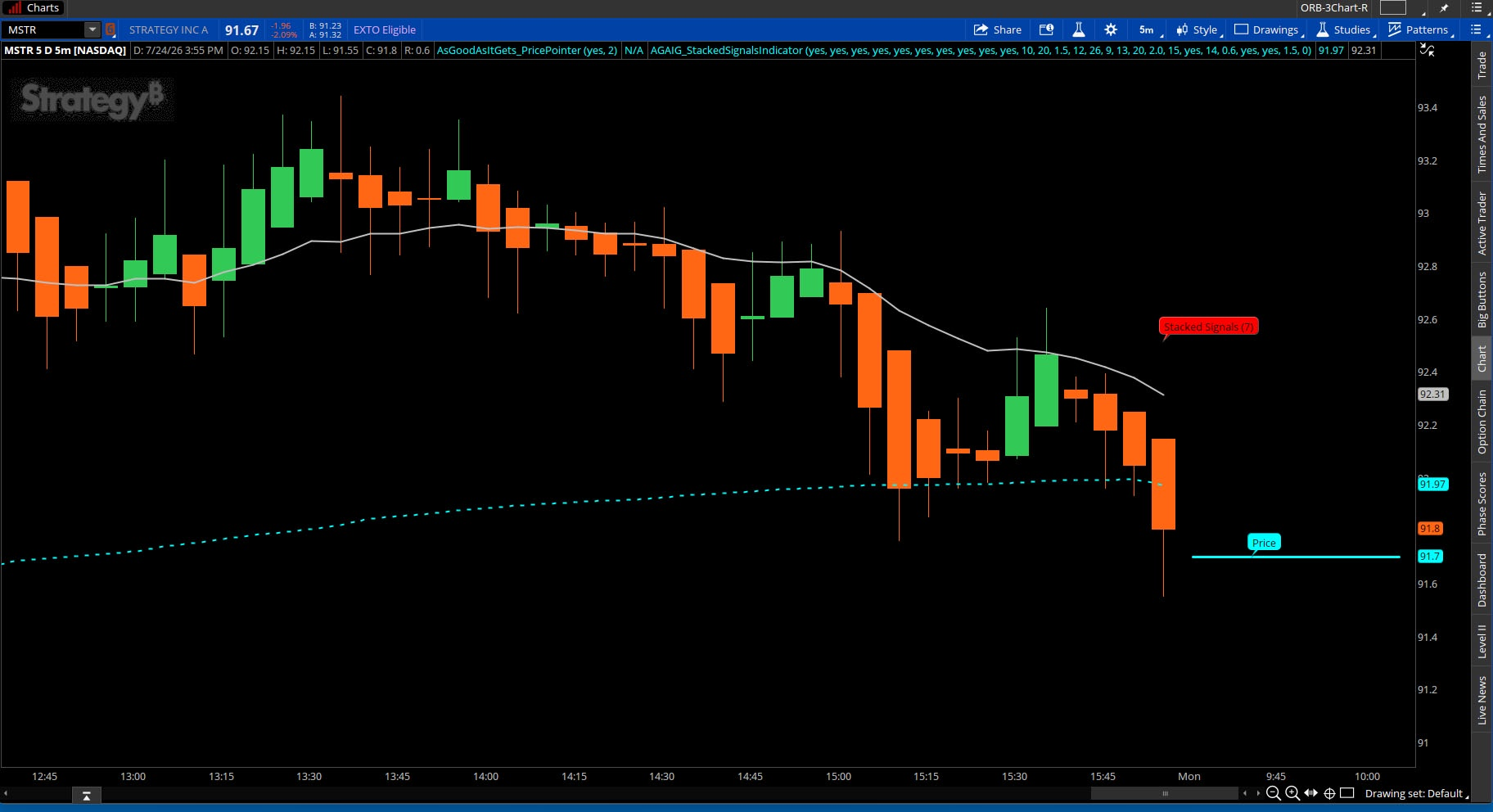Switch to the Active Trader sidebar tab
1493x812 pixels.
pos(1482,223)
